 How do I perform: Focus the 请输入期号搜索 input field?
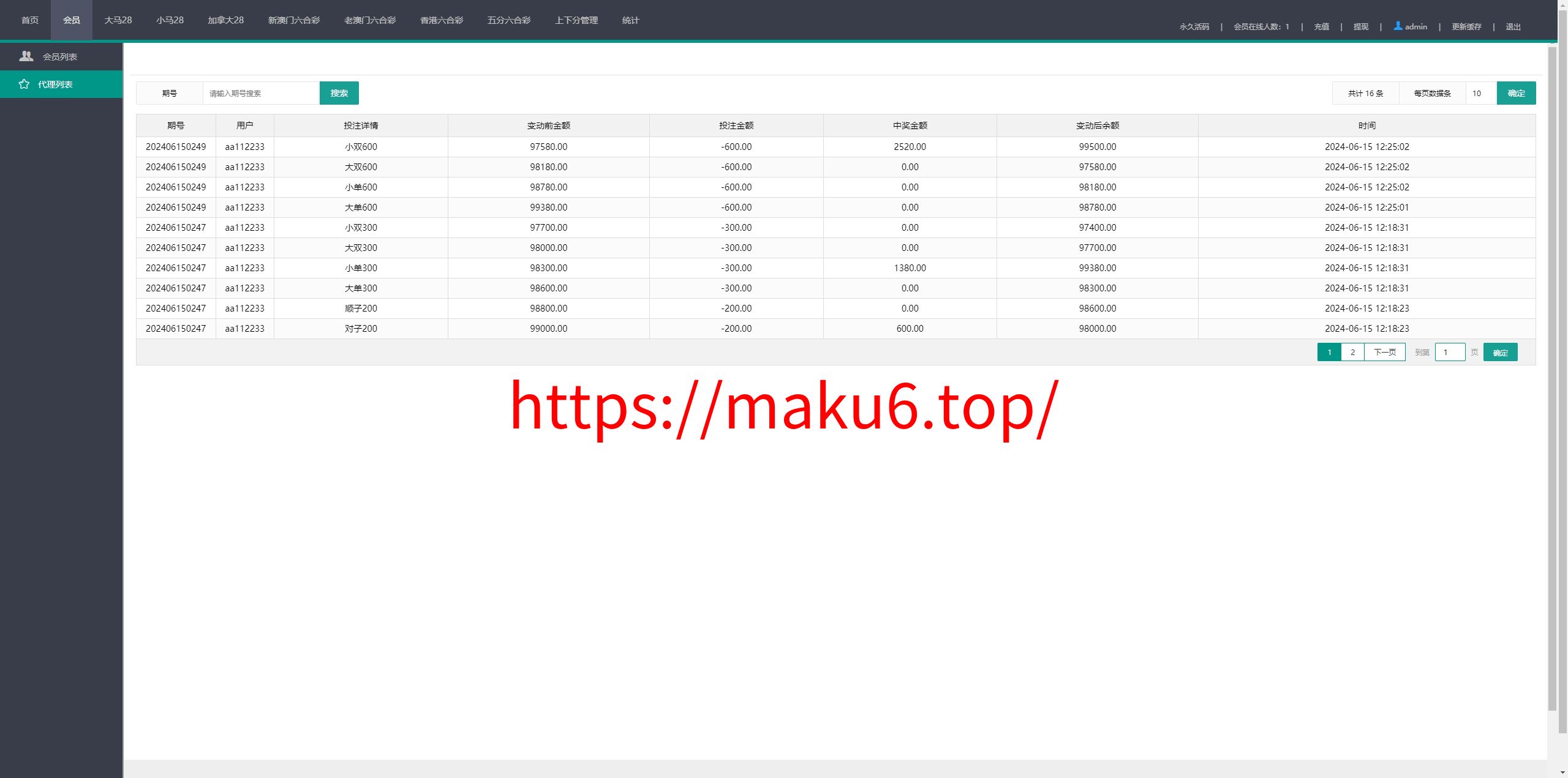261,93
